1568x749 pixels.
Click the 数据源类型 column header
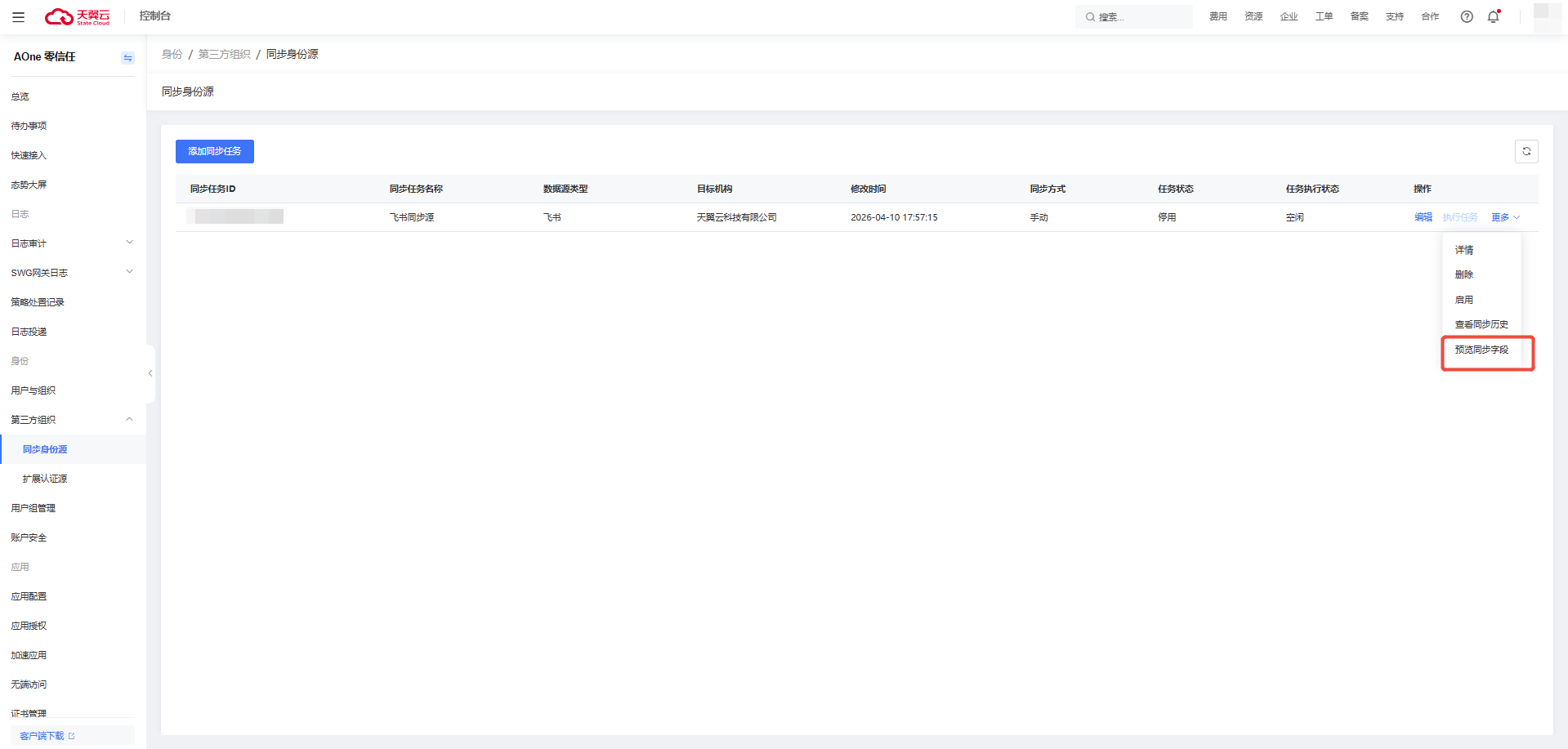coord(565,189)
